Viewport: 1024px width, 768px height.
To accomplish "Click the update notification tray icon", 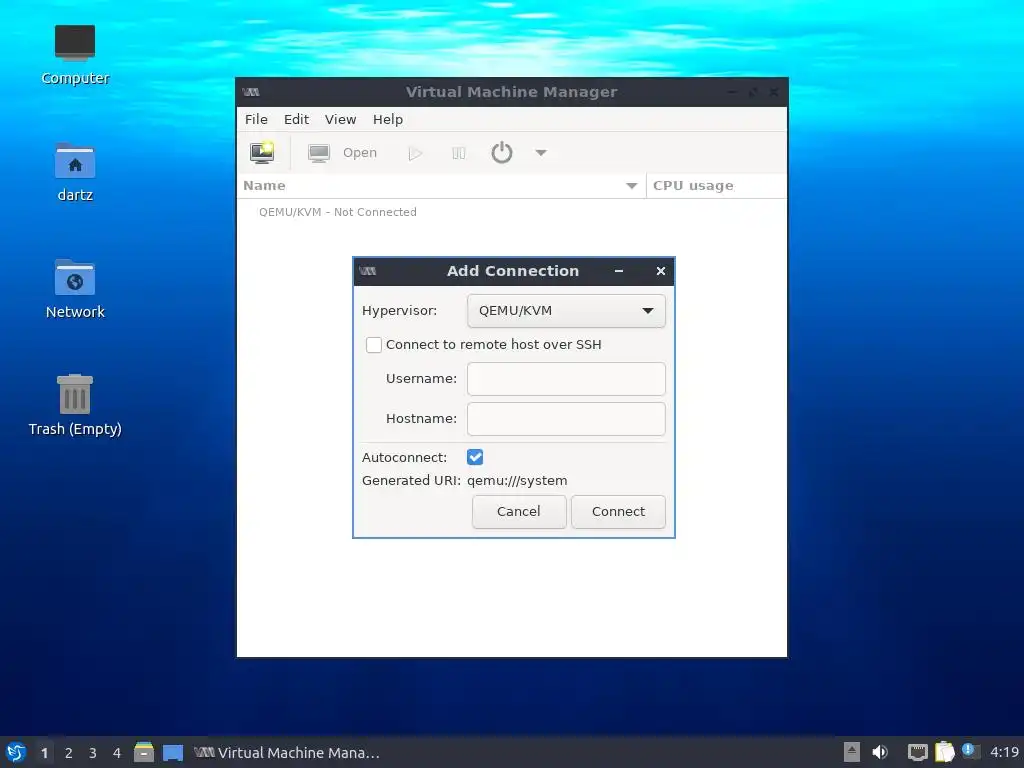I will [971, 751].
